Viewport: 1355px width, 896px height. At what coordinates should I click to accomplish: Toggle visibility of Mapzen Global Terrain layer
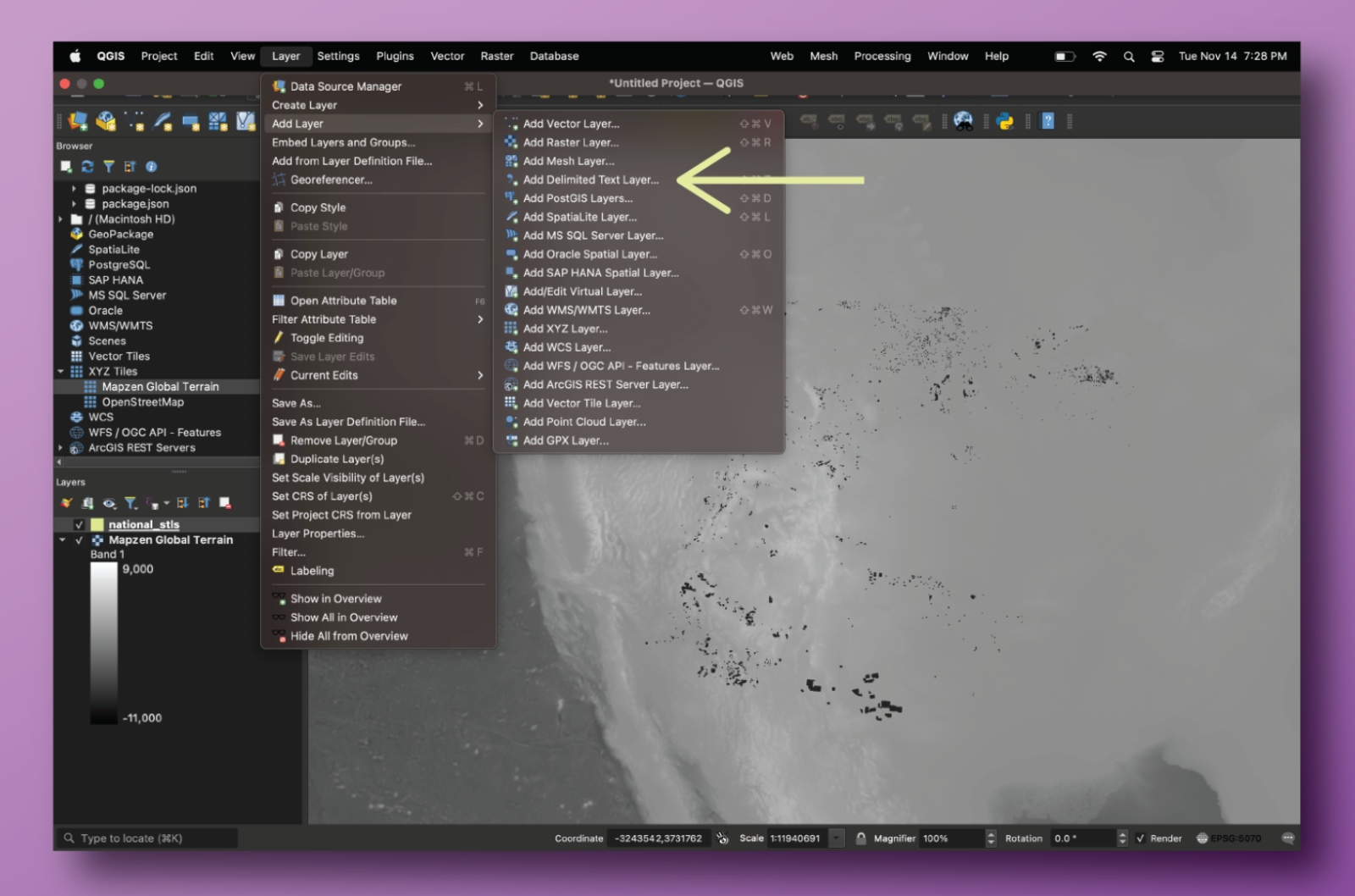(x=79, y=540)
